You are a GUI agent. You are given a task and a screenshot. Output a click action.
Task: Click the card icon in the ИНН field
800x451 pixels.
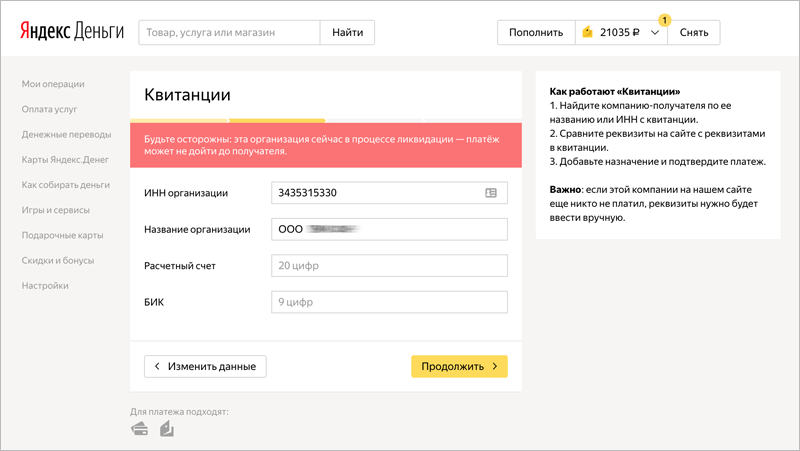491,193
